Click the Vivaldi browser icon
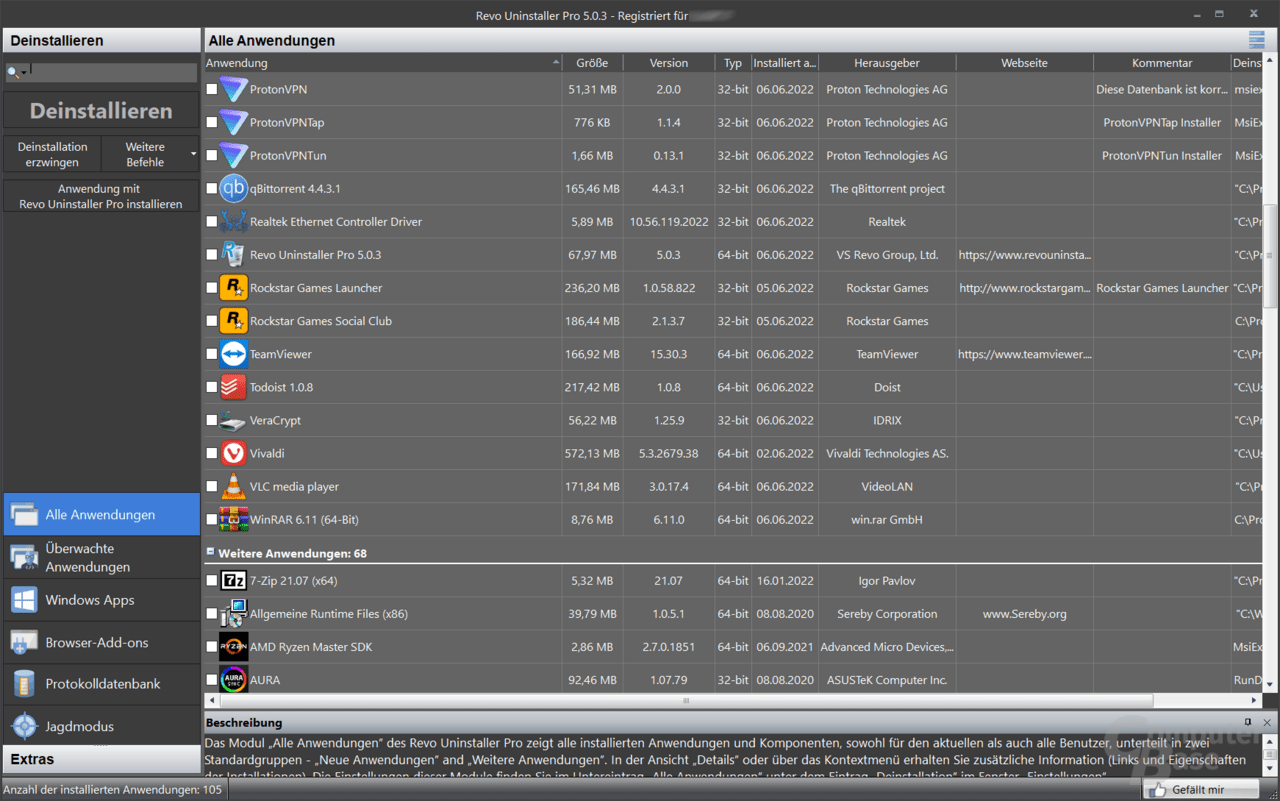This screenshot has height=801, width=1280. [233, 453]
